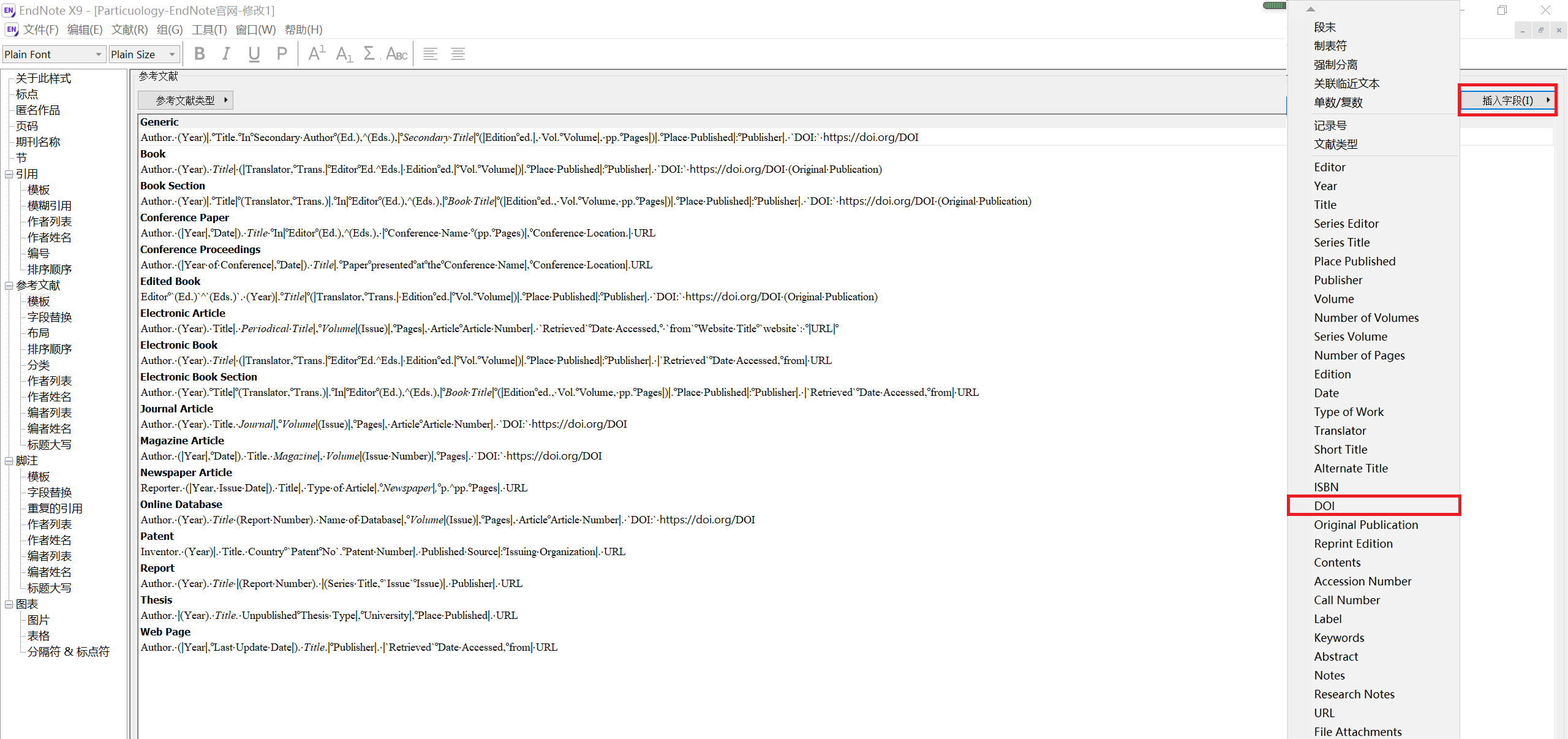This screenshot has width=1568, height=739.
Task: Select 匿名作品 in the style tree
Action: tap(38, 110)
